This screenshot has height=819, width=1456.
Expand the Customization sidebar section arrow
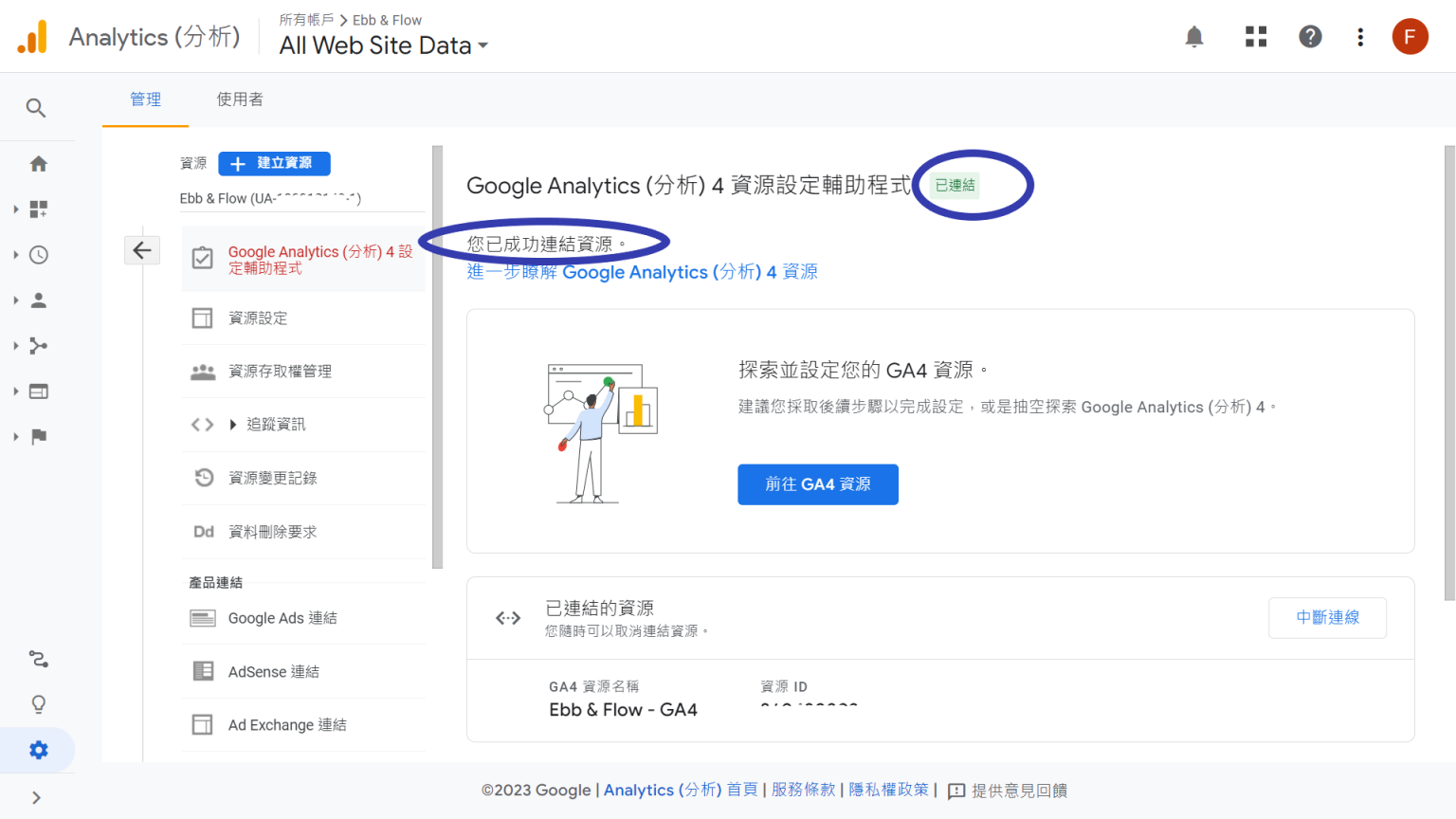(16, 209)
